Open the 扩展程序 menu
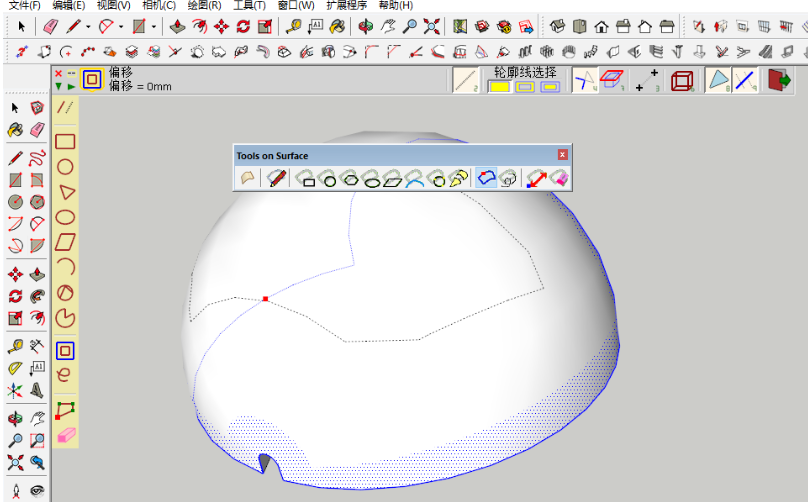 [x=347, y=6]
